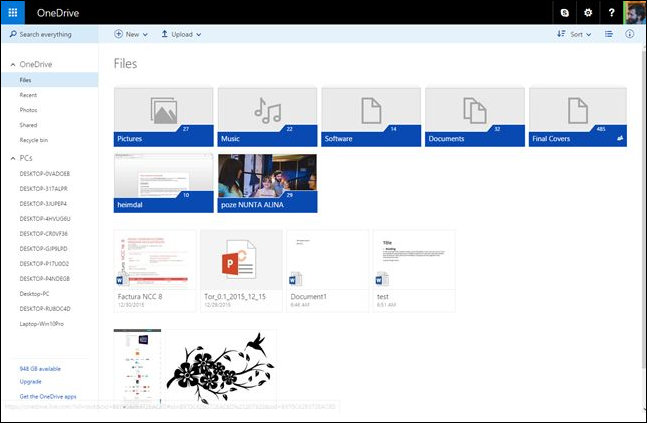Open the test document file
Image resolution: width=647 pixels, height=423 pixels.
[414, 271]
